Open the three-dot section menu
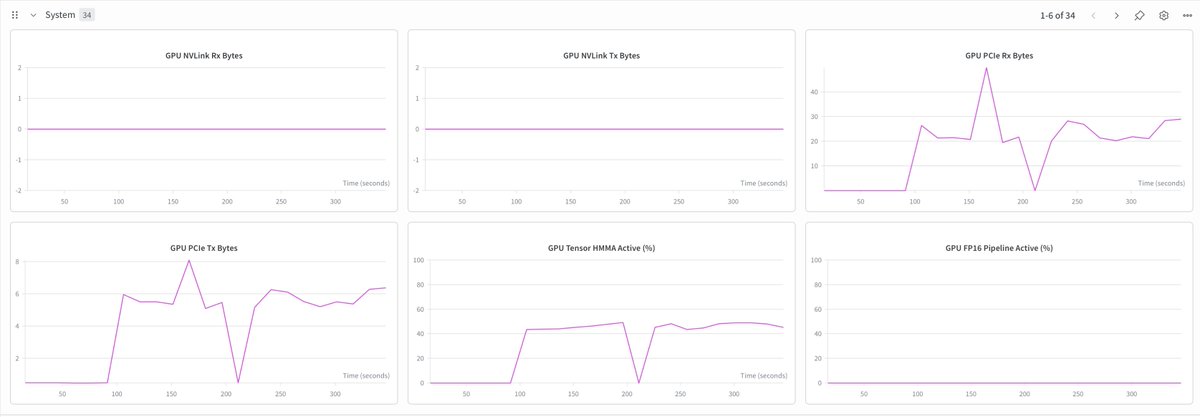Screen dimensions: 1200x417 tap(1187, 16)
